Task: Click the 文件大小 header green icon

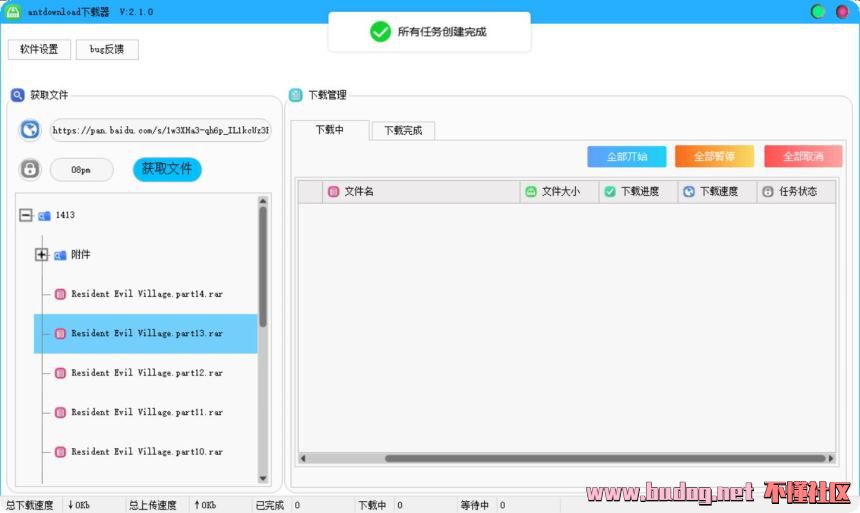Action: tap(531, 191)
